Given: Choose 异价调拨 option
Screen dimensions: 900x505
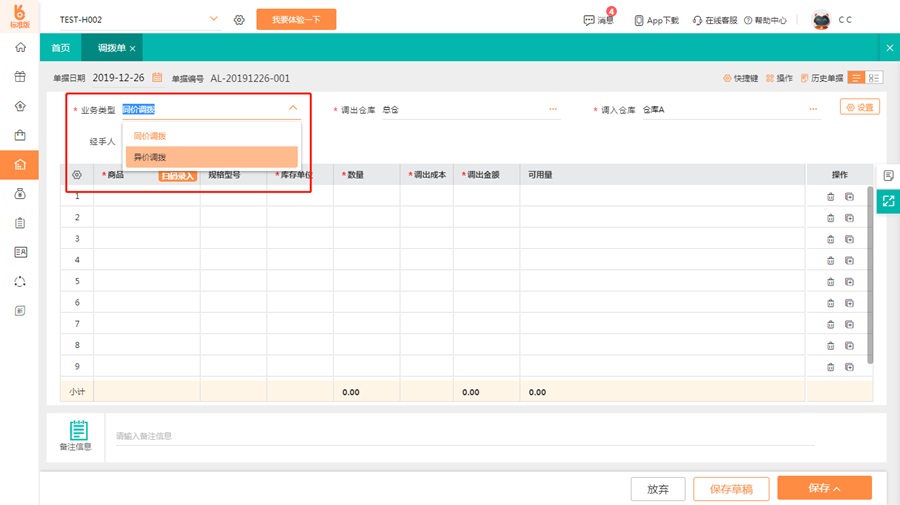Looking at the screenshot, I should coord(211,157).
